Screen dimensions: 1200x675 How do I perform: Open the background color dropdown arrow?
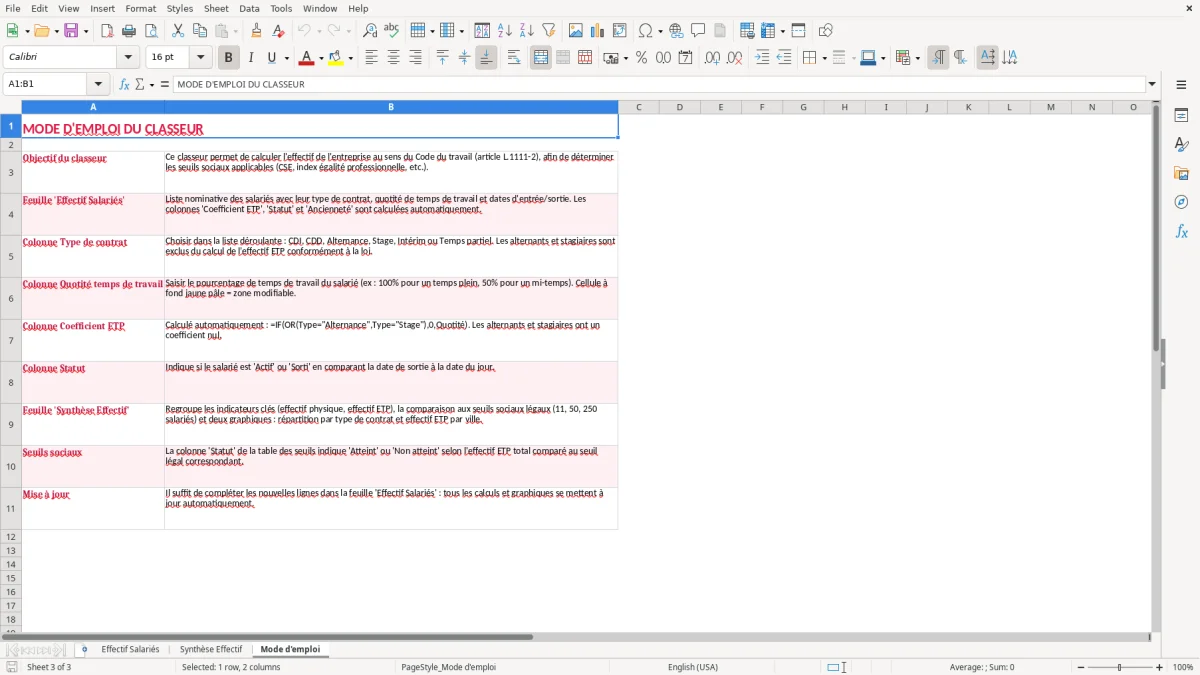350,58
